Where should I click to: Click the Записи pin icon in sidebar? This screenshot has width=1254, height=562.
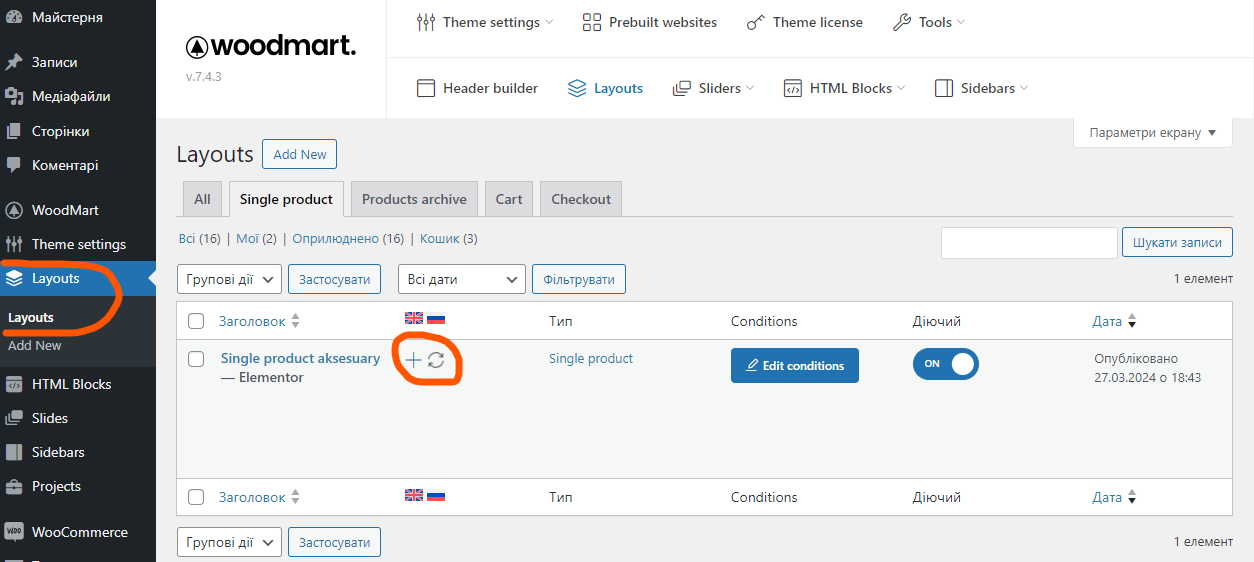click(14, 62)
